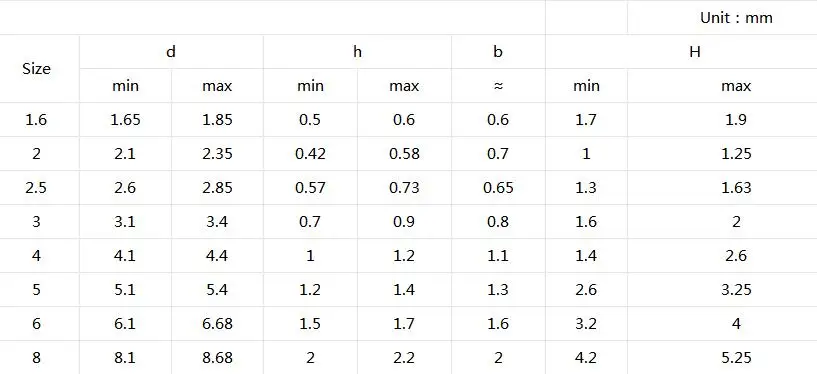Select b value 0.65
Viewport: 817px width, 374px height.
coord(498,188)
